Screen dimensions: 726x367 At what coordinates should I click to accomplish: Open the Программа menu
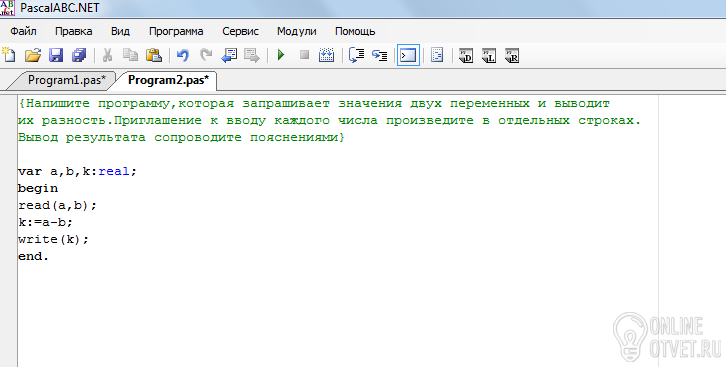[x=176, y=31]
